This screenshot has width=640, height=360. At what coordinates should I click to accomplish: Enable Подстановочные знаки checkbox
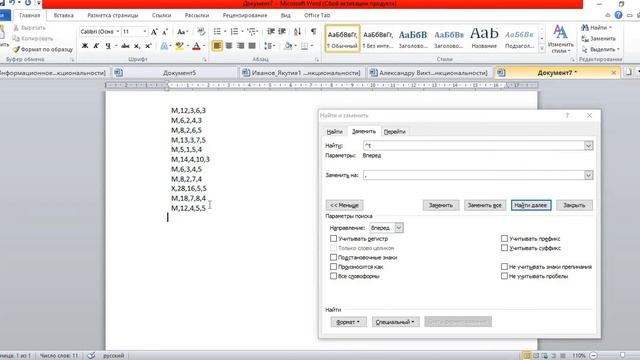[333, 257]
